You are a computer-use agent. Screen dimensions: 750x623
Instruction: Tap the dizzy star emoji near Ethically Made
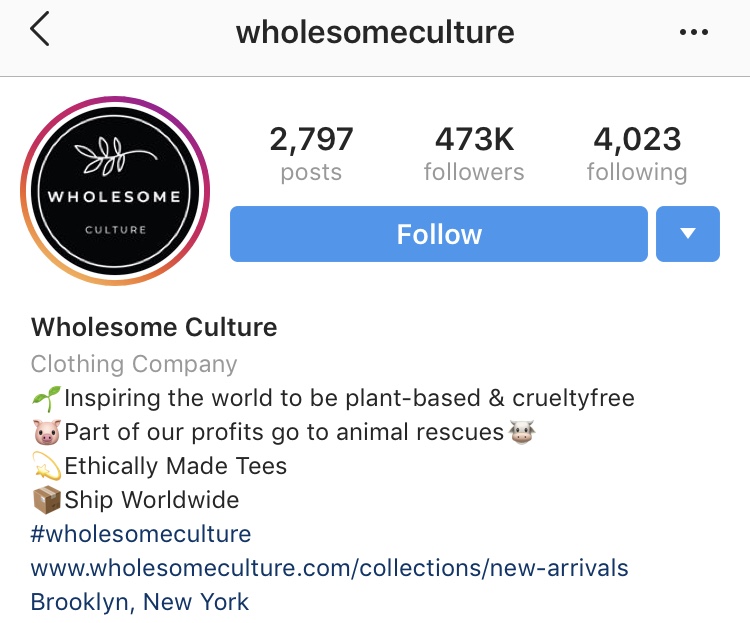tap(47, 466)
